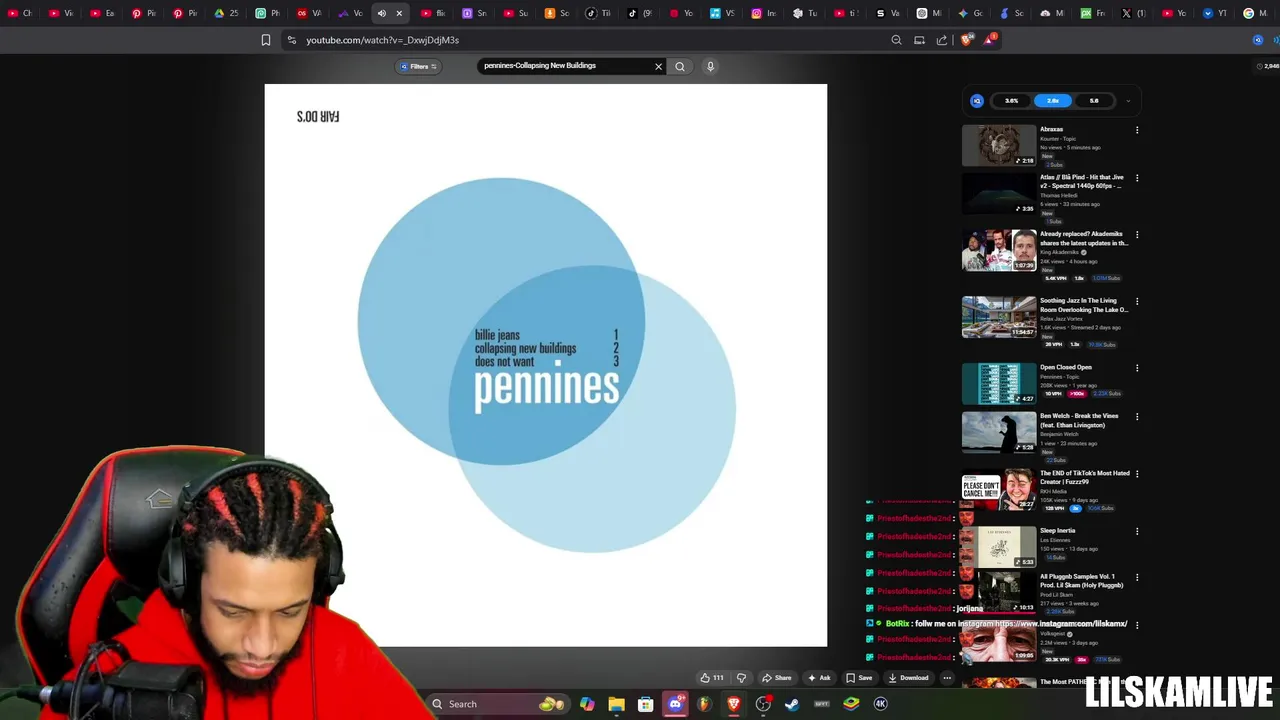Image resolution: width=1280 pixels, height=720 pixels.
Task: Close the active YouTube tab
Action: pos(399,13)
